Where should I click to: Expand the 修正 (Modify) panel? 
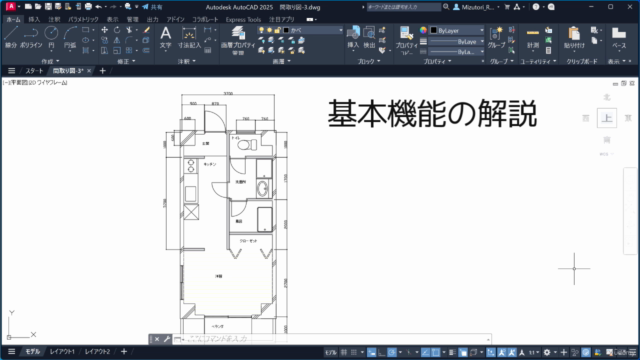[126, 61]
